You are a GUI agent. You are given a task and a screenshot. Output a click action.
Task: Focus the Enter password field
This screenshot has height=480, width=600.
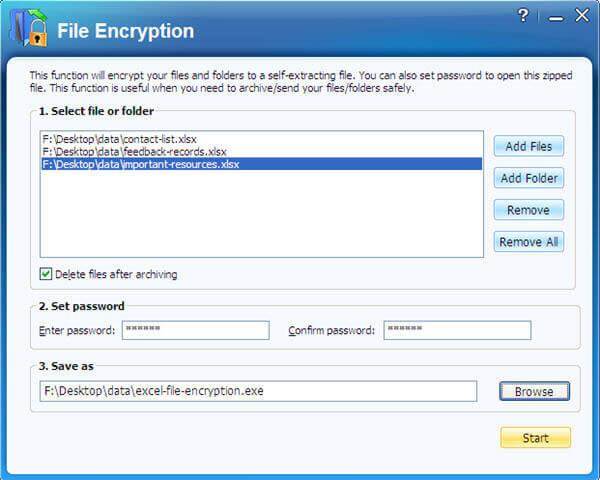pos(196,330)
